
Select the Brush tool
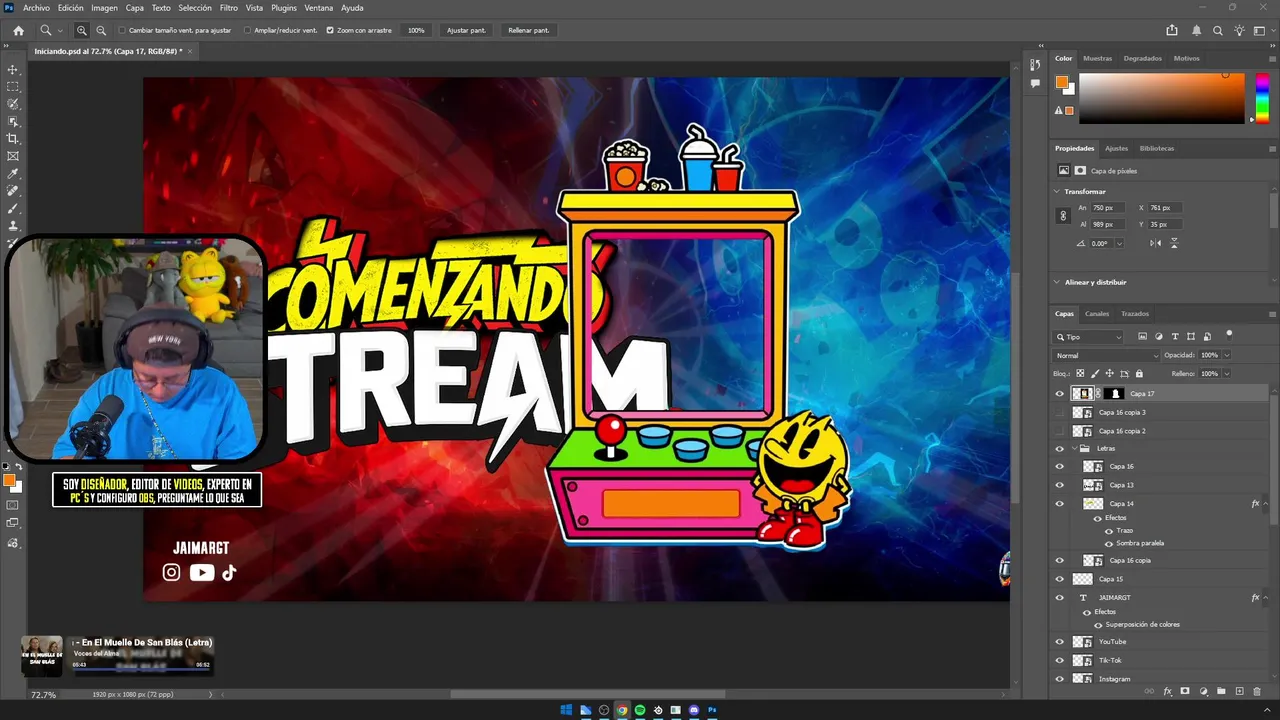[x=13, y=209]
